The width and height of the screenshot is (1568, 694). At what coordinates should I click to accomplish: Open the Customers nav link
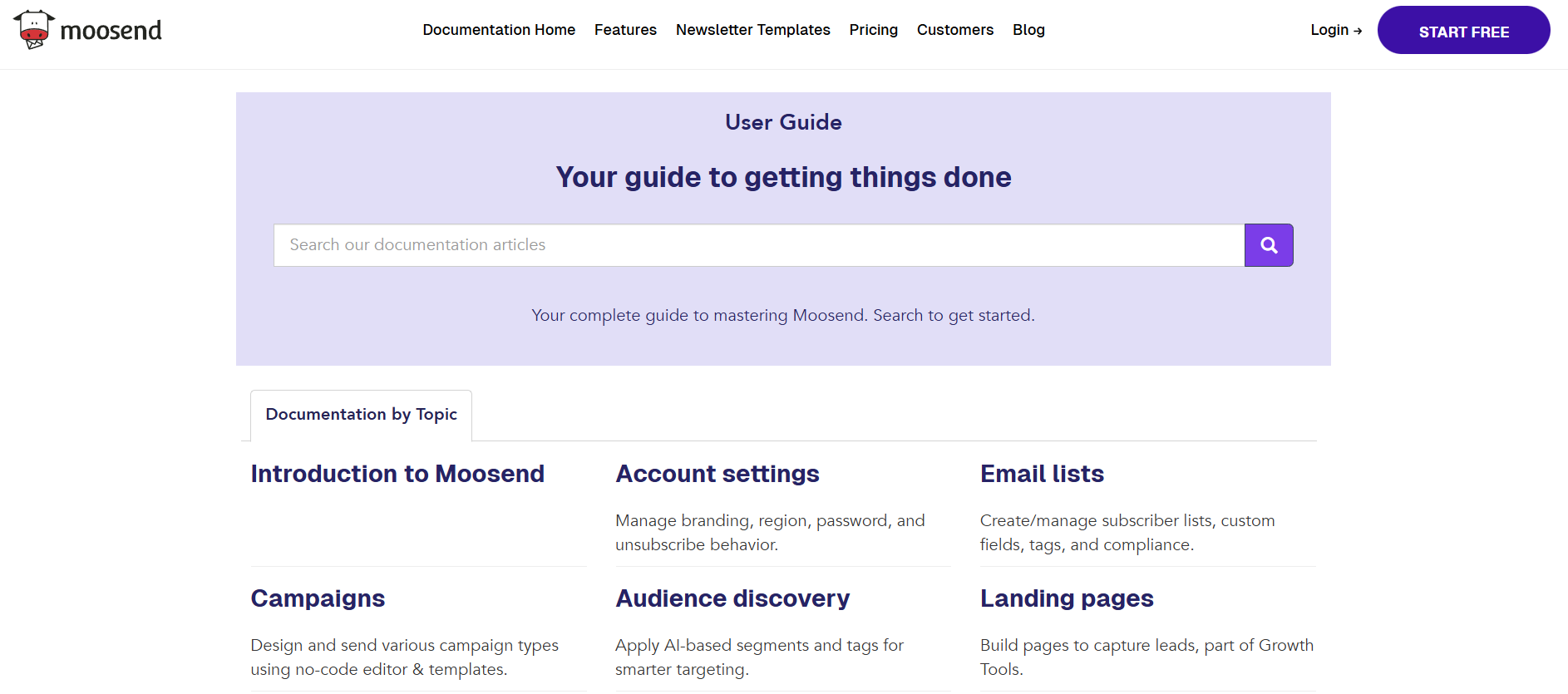tap(954, 30)
